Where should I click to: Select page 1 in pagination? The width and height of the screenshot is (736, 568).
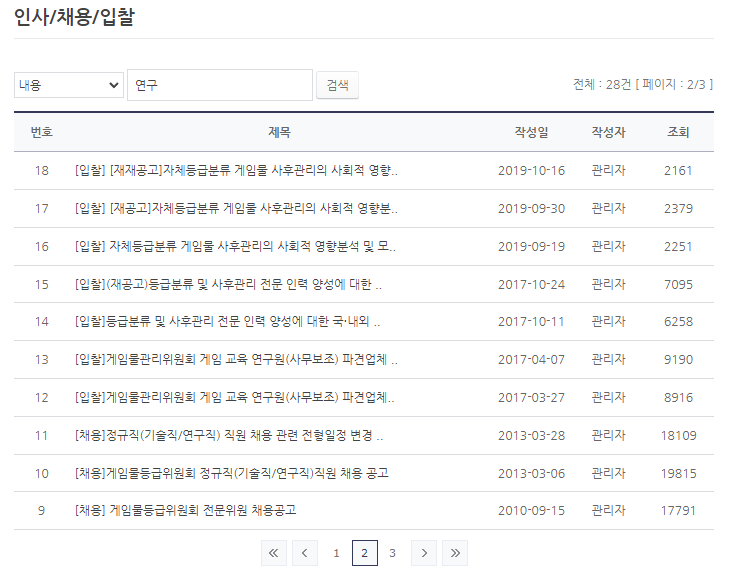[336, 553]
